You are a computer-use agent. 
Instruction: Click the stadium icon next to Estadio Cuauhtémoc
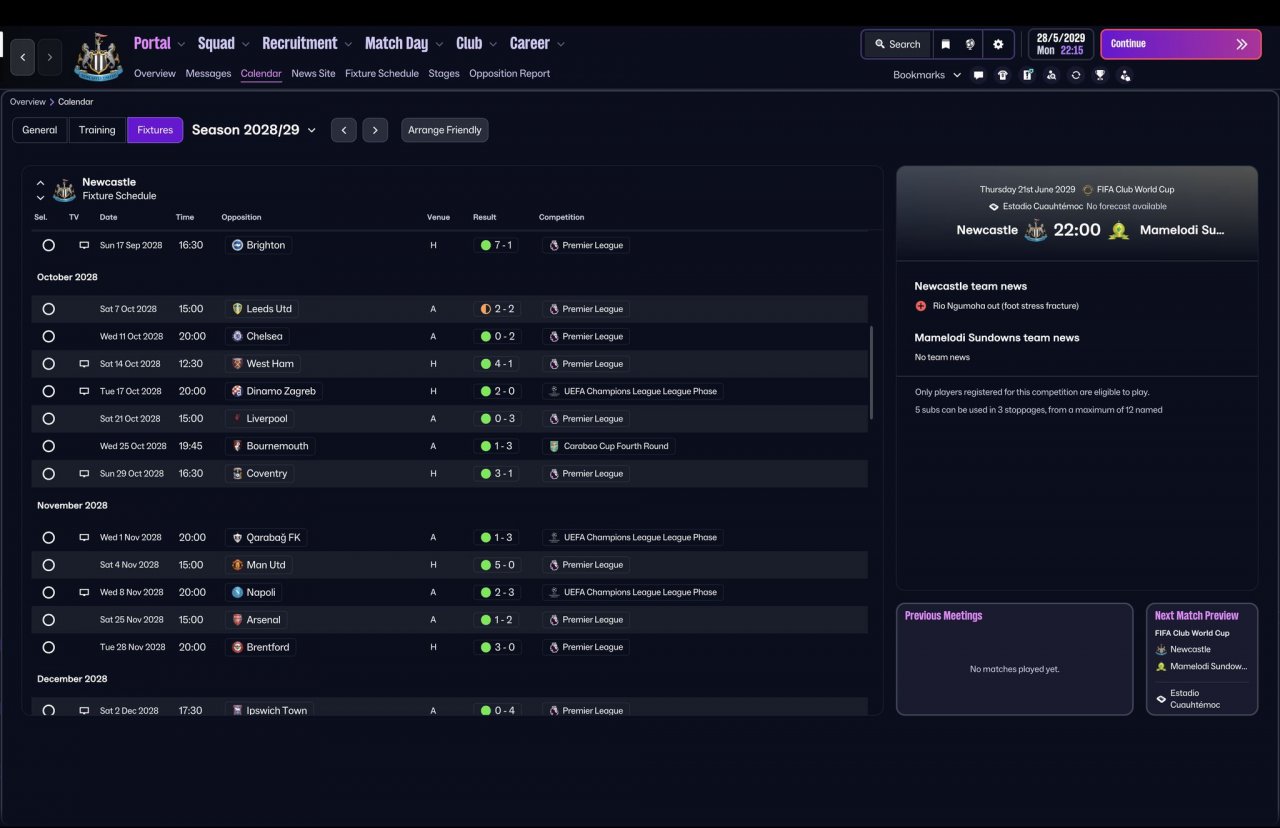coord(994,207)
